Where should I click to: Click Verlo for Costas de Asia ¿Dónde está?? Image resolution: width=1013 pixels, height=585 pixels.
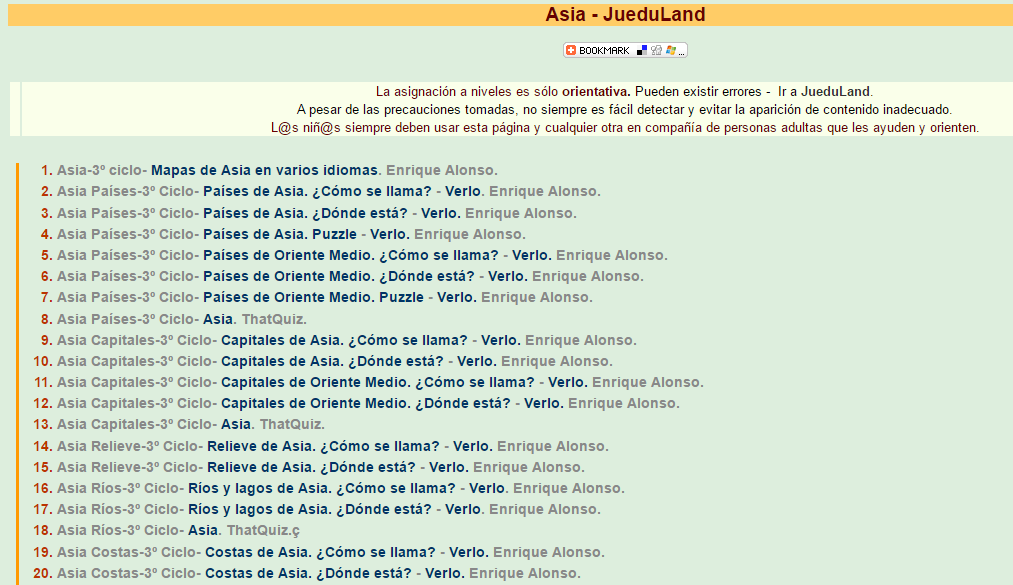click(444, 573)
